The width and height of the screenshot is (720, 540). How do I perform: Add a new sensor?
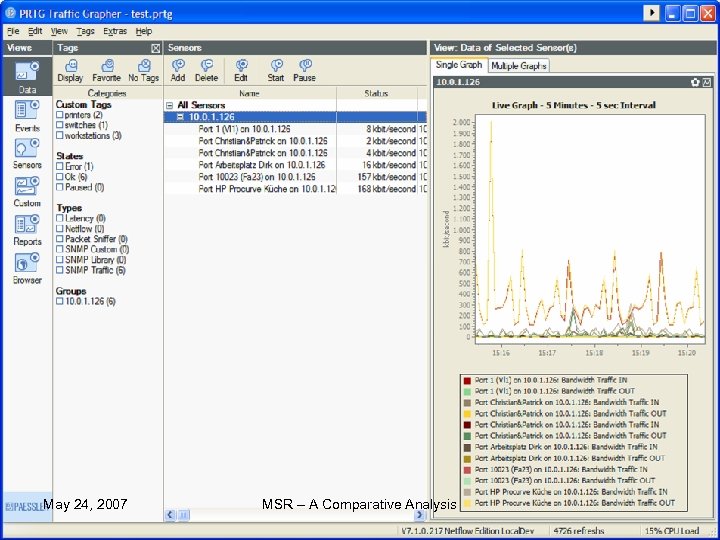pyautogui.click(x=178, y=71)
